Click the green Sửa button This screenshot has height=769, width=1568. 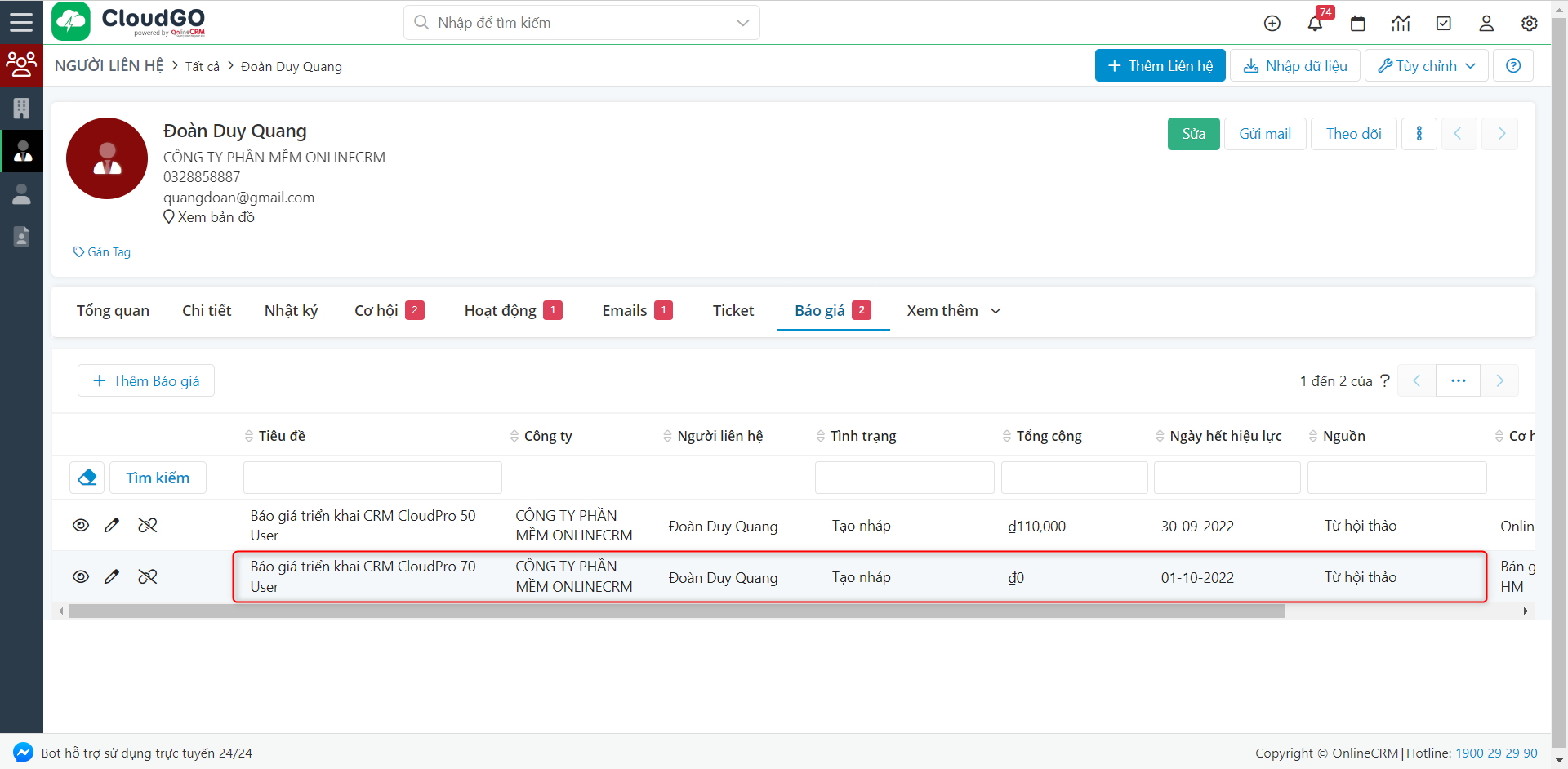pyautogui.click(x=1193, y=134)
